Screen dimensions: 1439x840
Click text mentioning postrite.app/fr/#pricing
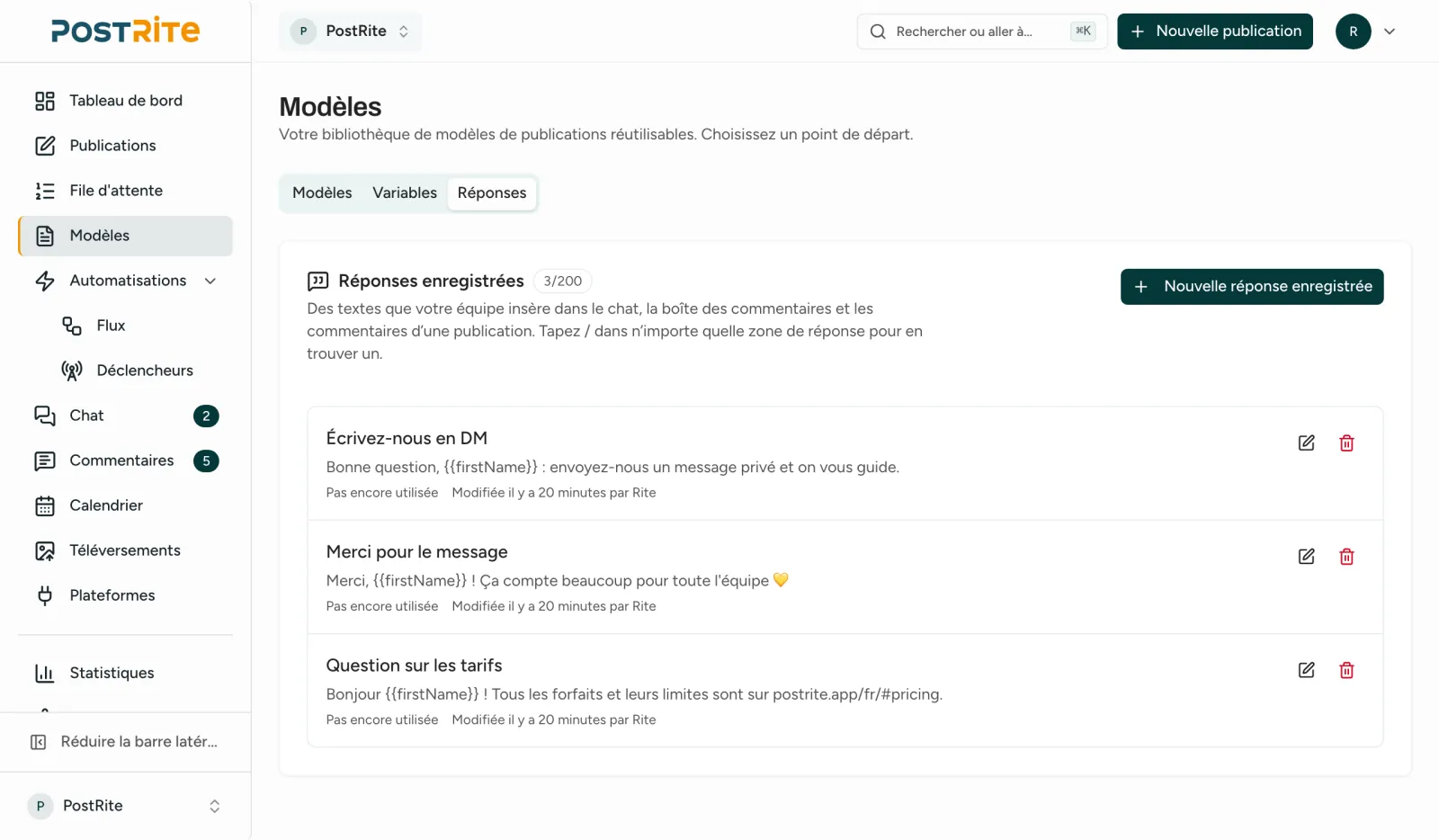634,694
